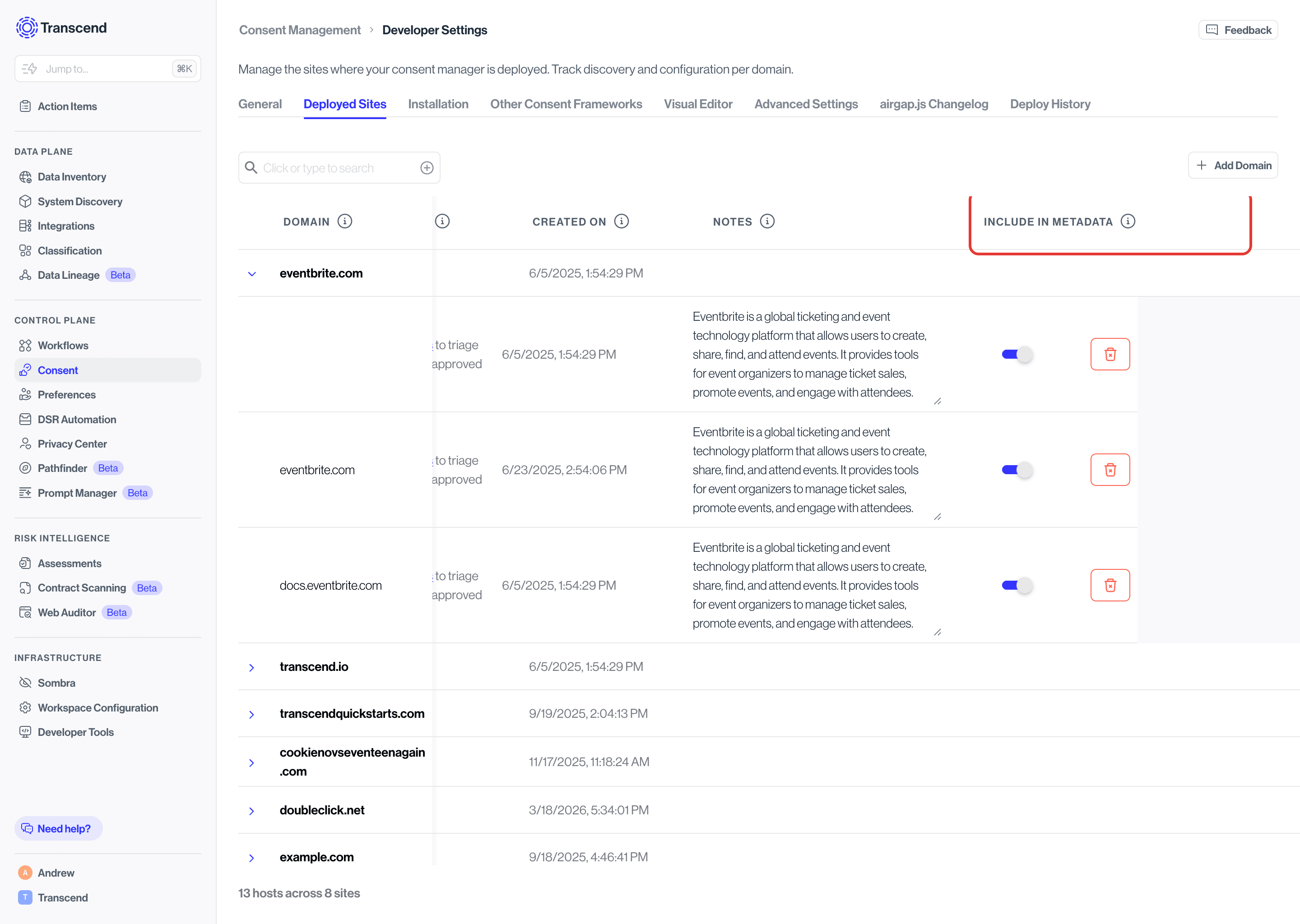Open the Visual Editor tab
Screen dimensions: 1300x924
698,104
